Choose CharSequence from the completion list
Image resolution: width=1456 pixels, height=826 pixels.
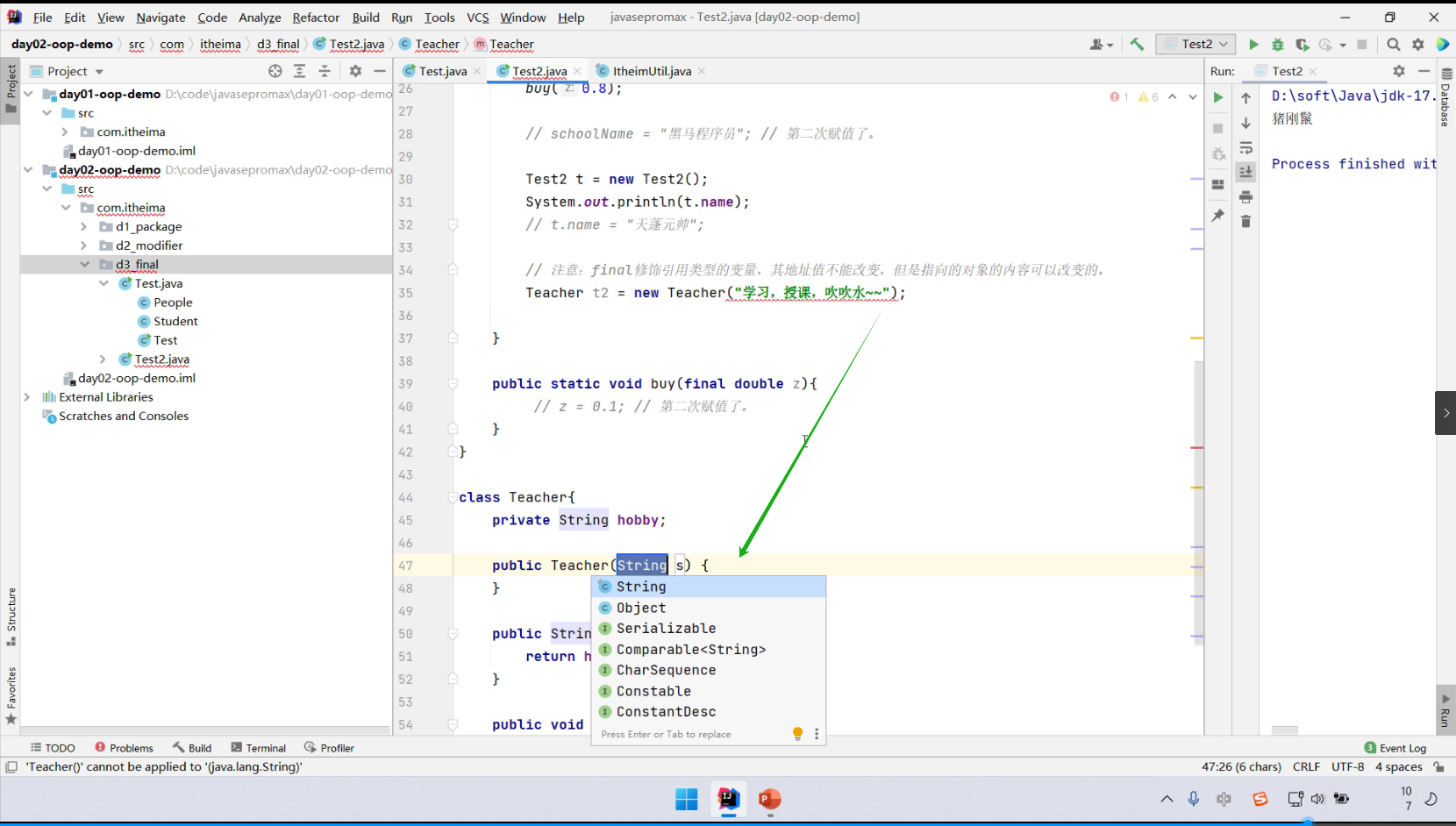coord(709,671)
